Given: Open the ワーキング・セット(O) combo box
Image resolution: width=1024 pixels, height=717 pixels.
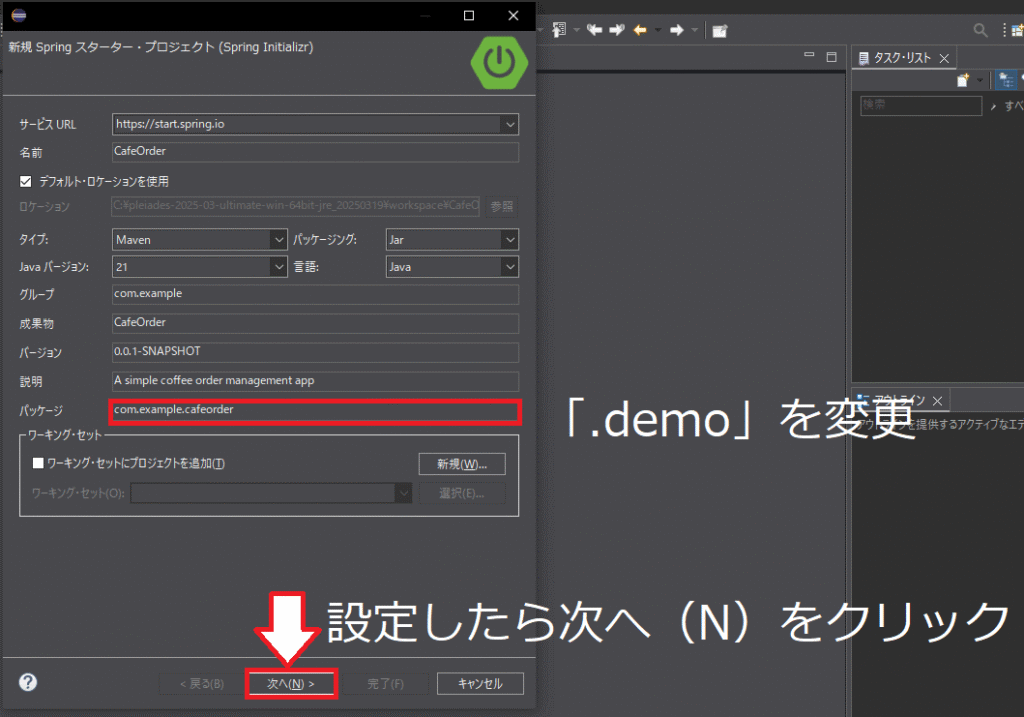Looking at the screenshot, I should (271, 492).
